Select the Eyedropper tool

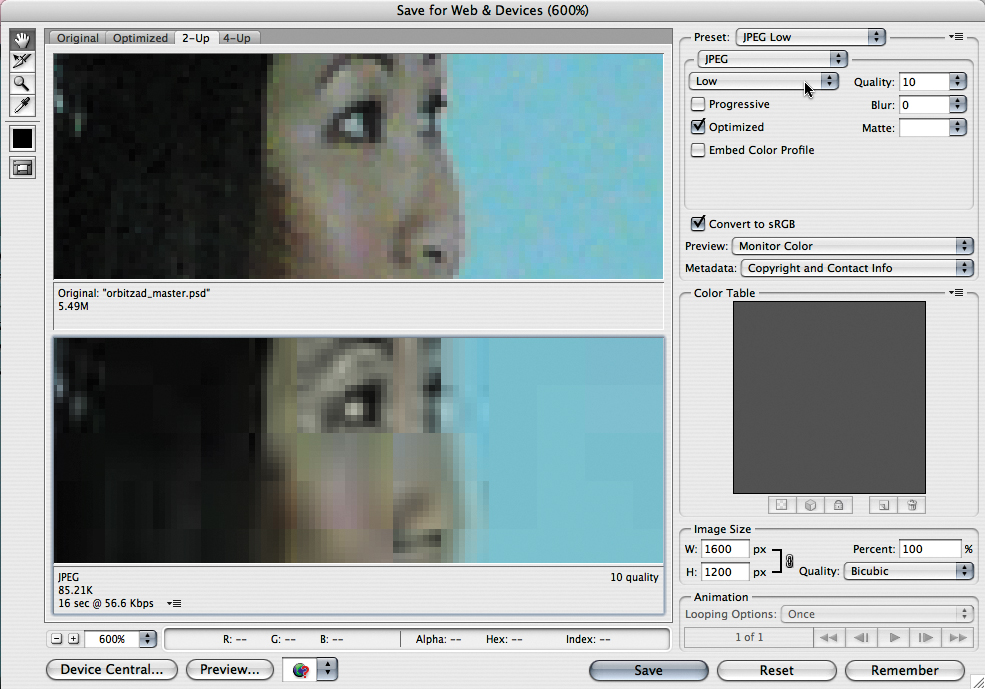pyautogui.click(x=22, y=106)
